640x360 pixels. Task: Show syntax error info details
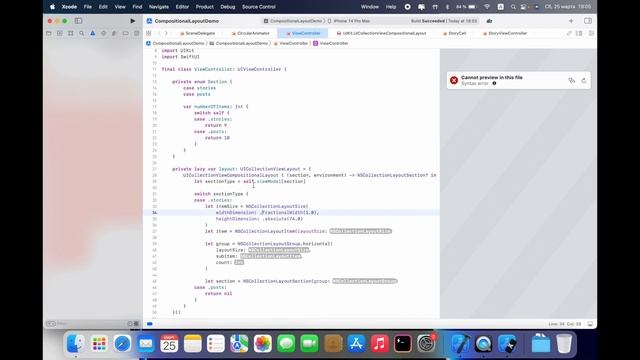(x=494, y=83)
